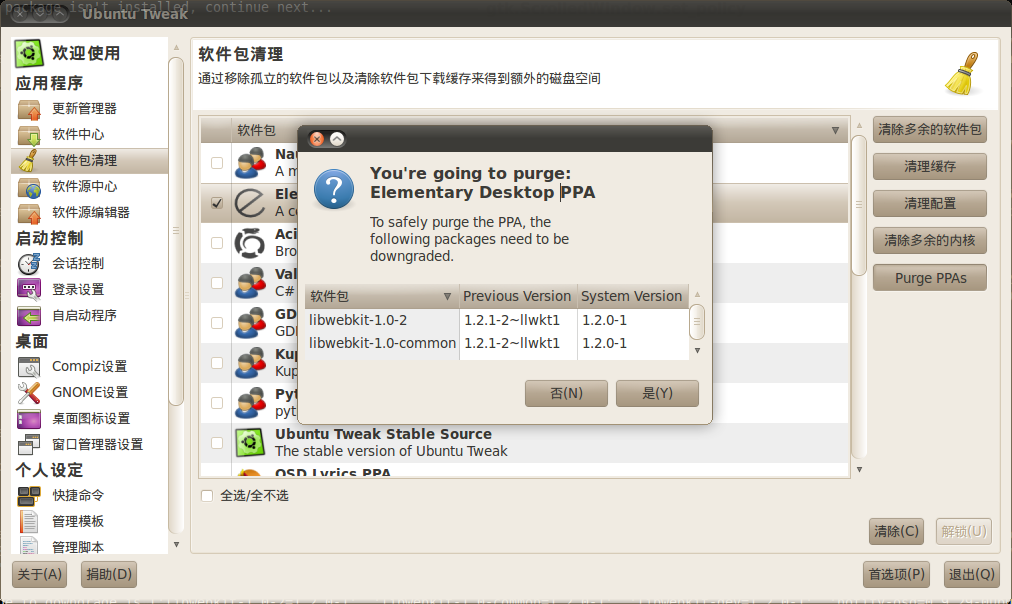Viewport: 1012px width, 604px height.
Task: Open 软件中心 software center icon
Action: coord(29,135)
